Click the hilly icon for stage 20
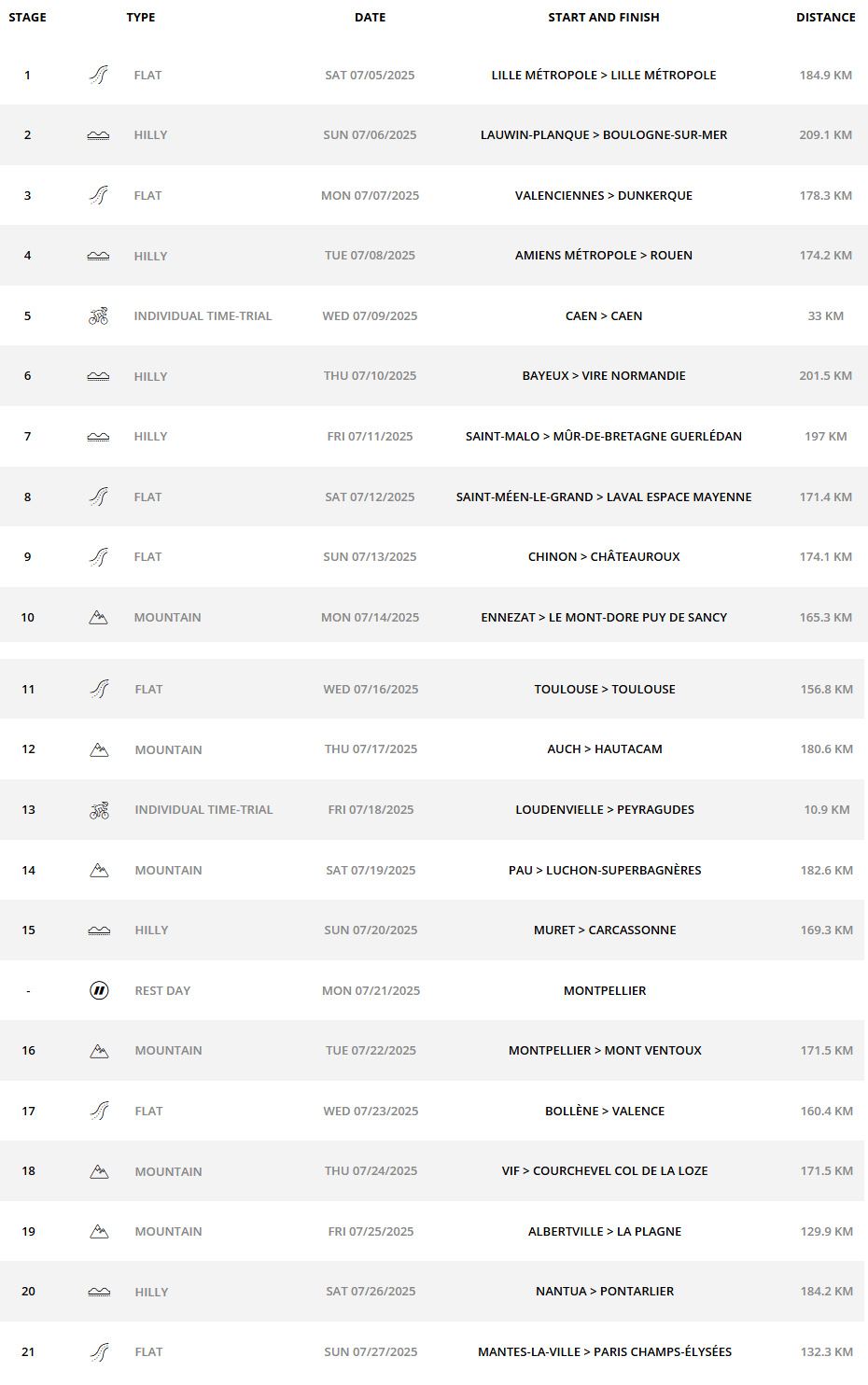The image size is (868, 1385). point(99,1292)
